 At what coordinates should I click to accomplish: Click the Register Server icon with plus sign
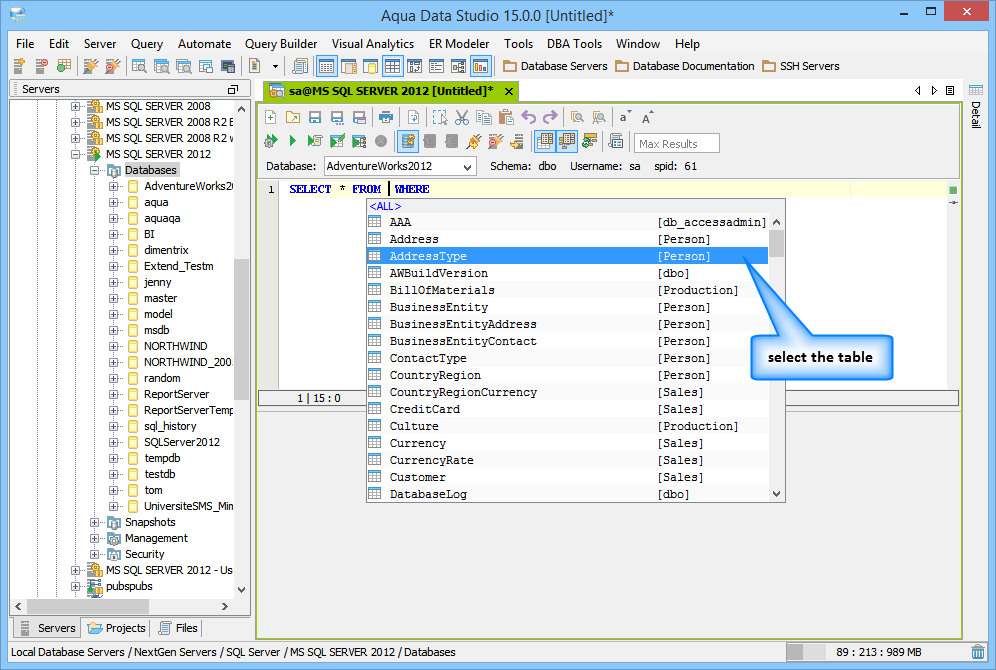tap(19, 65)
